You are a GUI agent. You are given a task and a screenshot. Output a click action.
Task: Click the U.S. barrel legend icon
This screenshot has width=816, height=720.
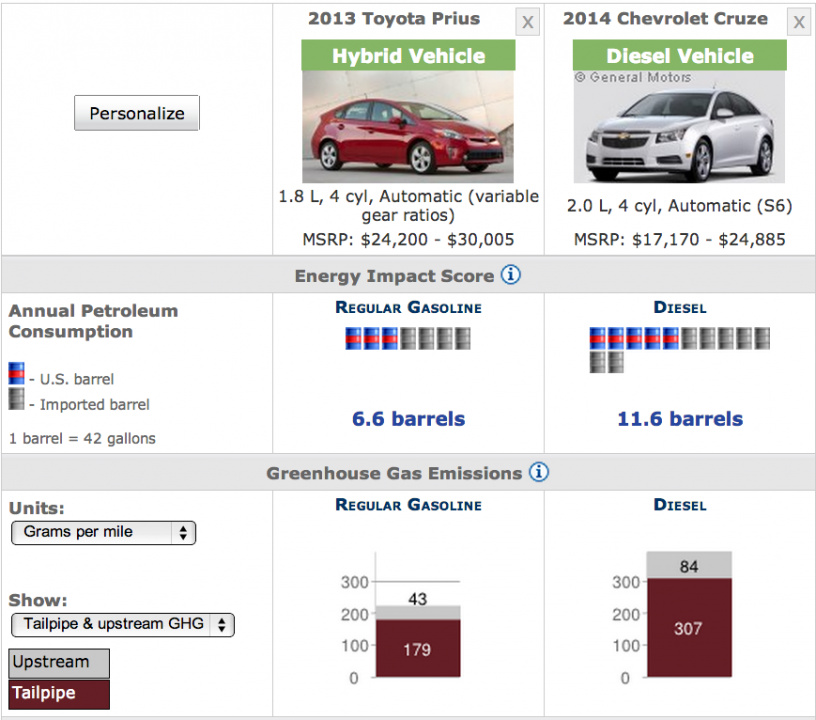pos(16,374)
